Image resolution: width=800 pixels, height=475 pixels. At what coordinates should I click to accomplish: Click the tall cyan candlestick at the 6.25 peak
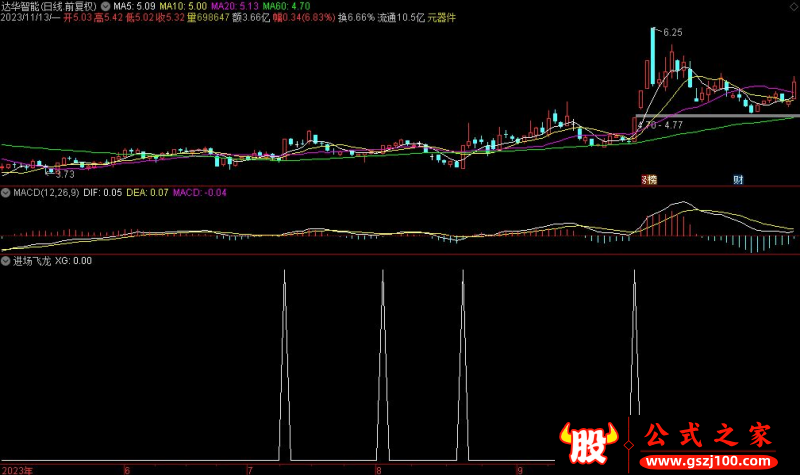(653, 56)
